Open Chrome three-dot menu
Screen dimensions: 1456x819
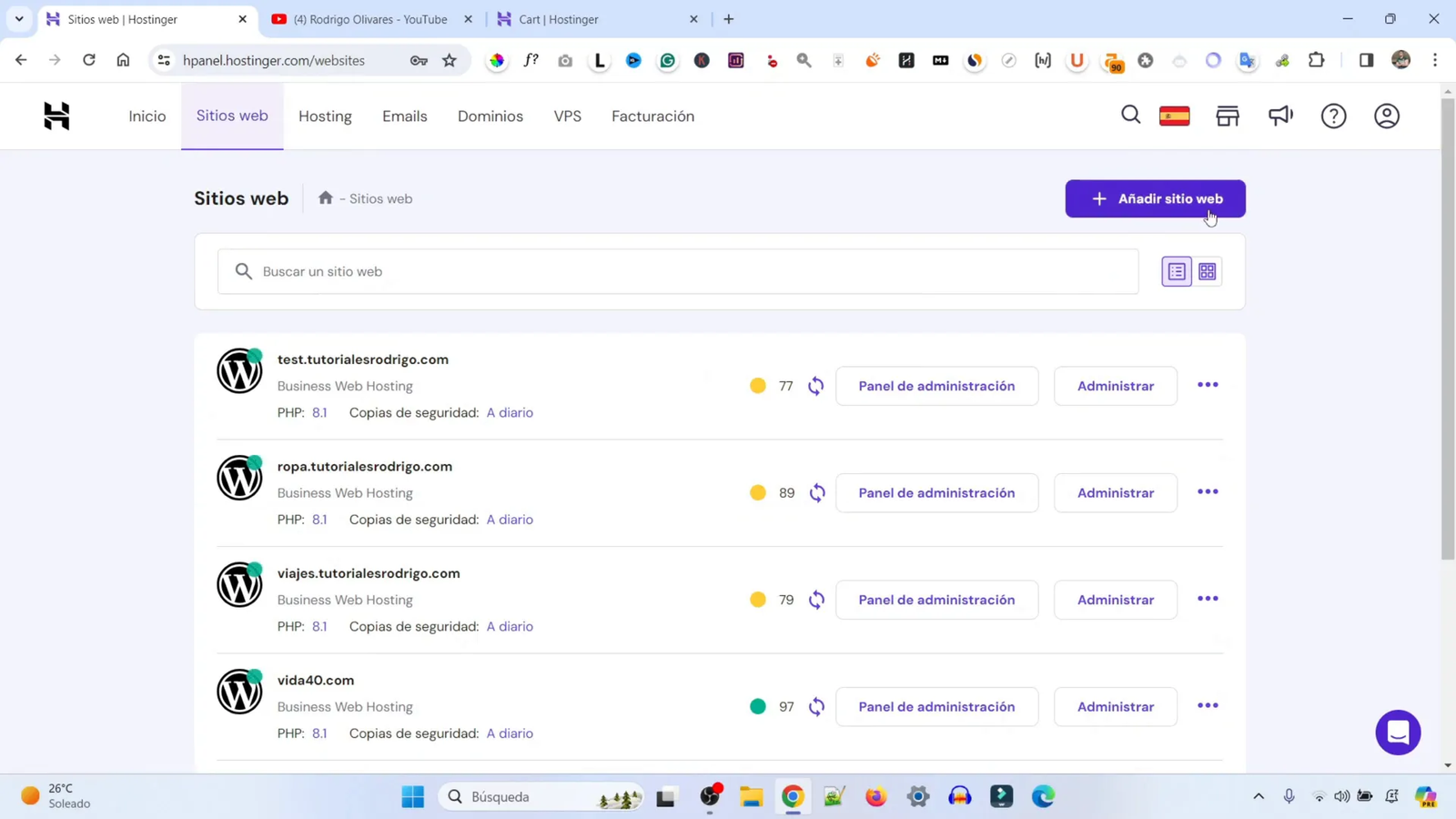click(x=1435, y=60)
